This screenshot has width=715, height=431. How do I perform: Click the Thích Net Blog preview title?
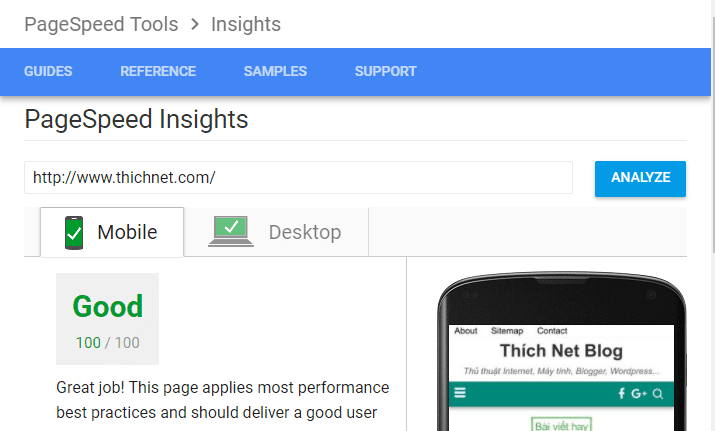pos(560,351)
